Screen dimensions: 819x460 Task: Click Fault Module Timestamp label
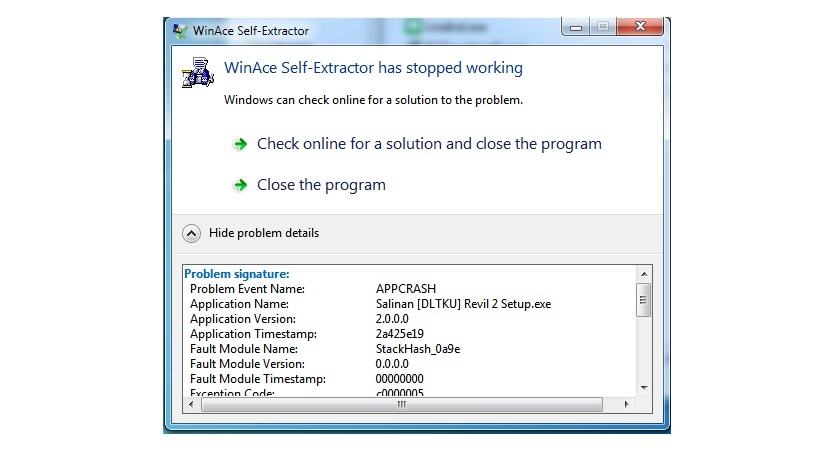tap(258, 379)
